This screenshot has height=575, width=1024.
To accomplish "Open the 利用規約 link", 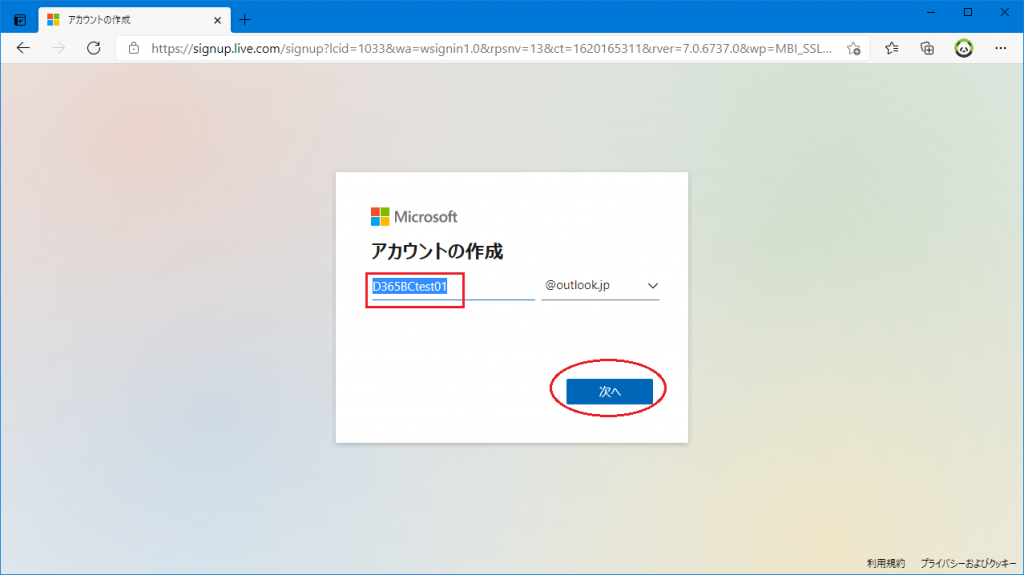I will coord(886,563).
